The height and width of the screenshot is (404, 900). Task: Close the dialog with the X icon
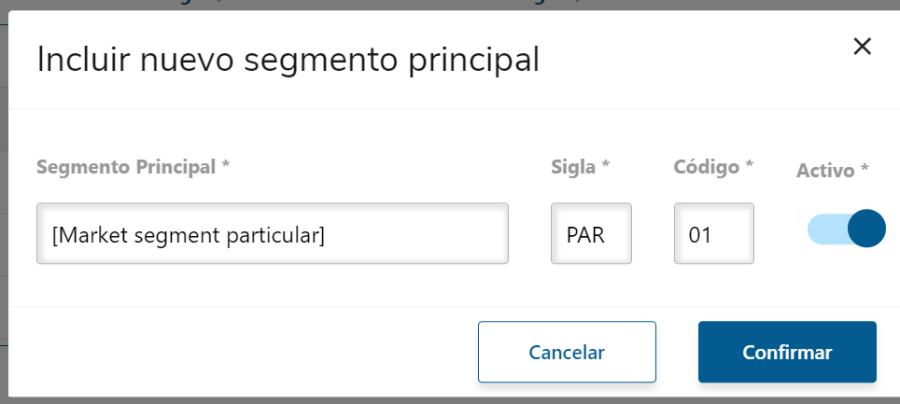click(x=862, y=46)
